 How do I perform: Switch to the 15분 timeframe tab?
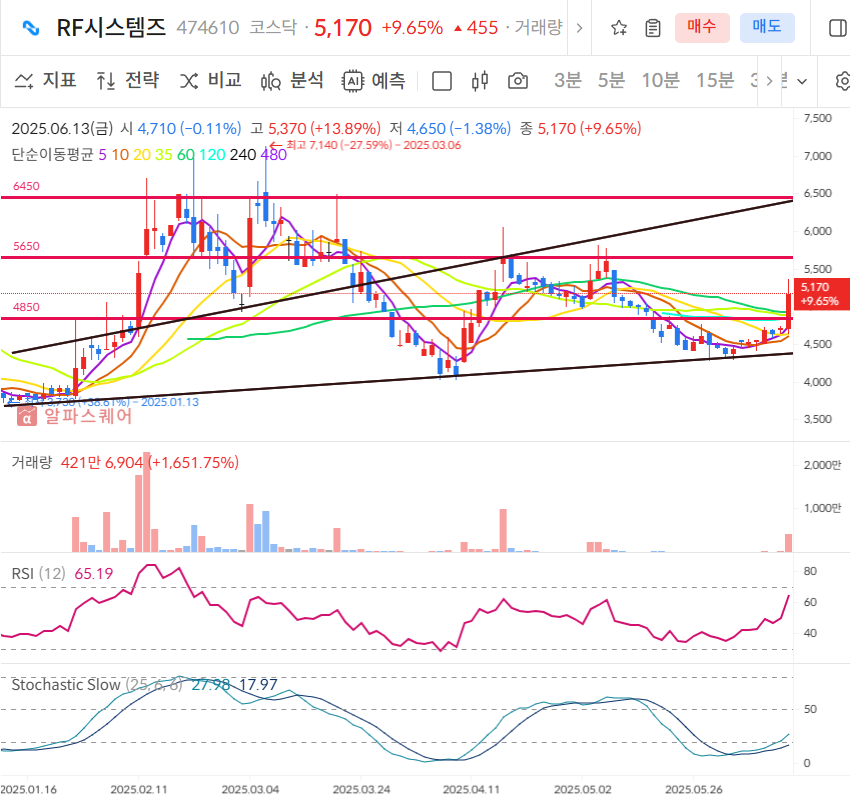tap(714, 82)
